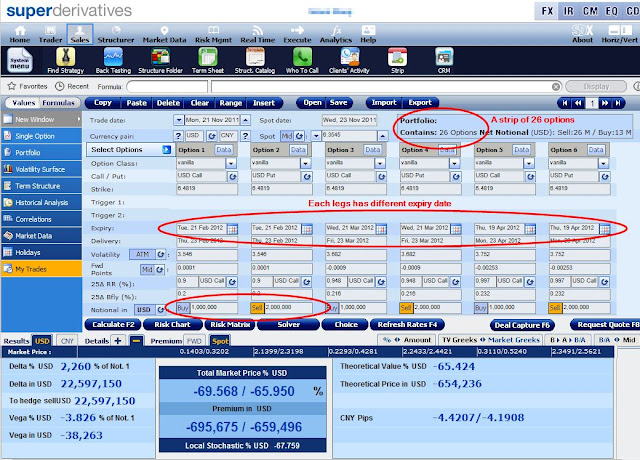Refresh the Spot Mid rate

point(300,136)
